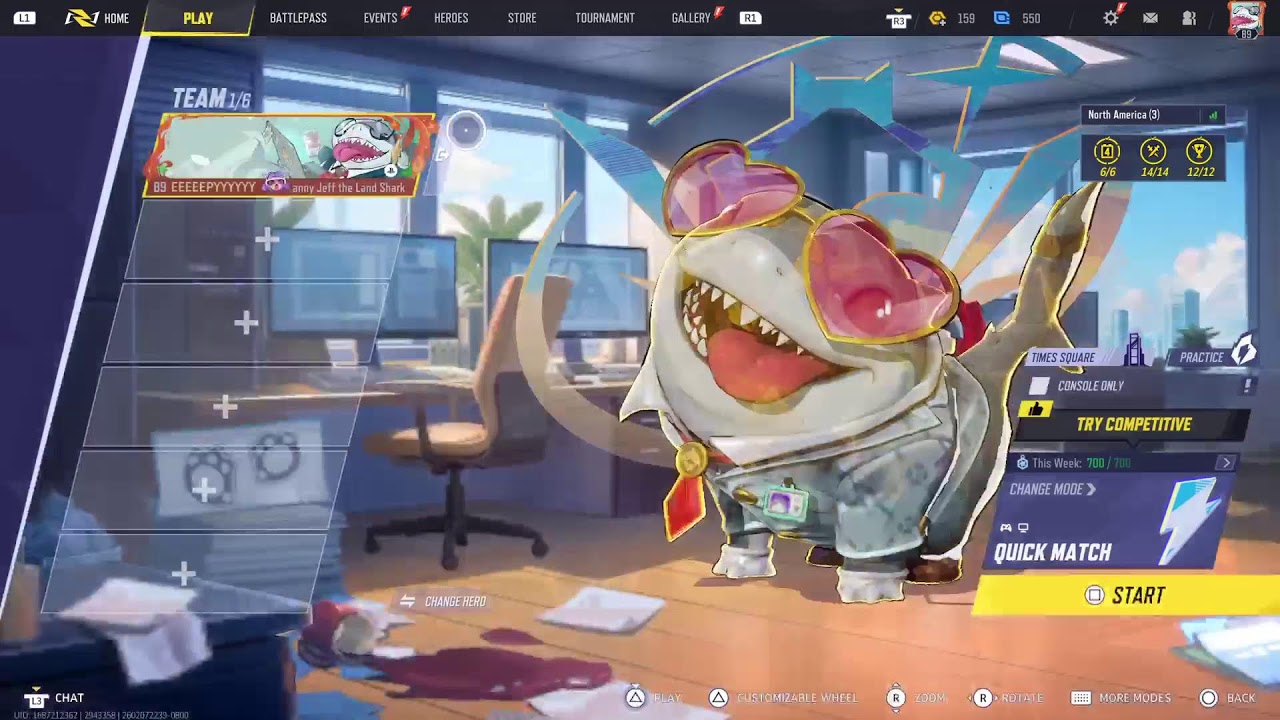Click the lightning bolt Quick Match emblem
The height and width of the screenshot is (720, 1280).
click(1190, 521)
